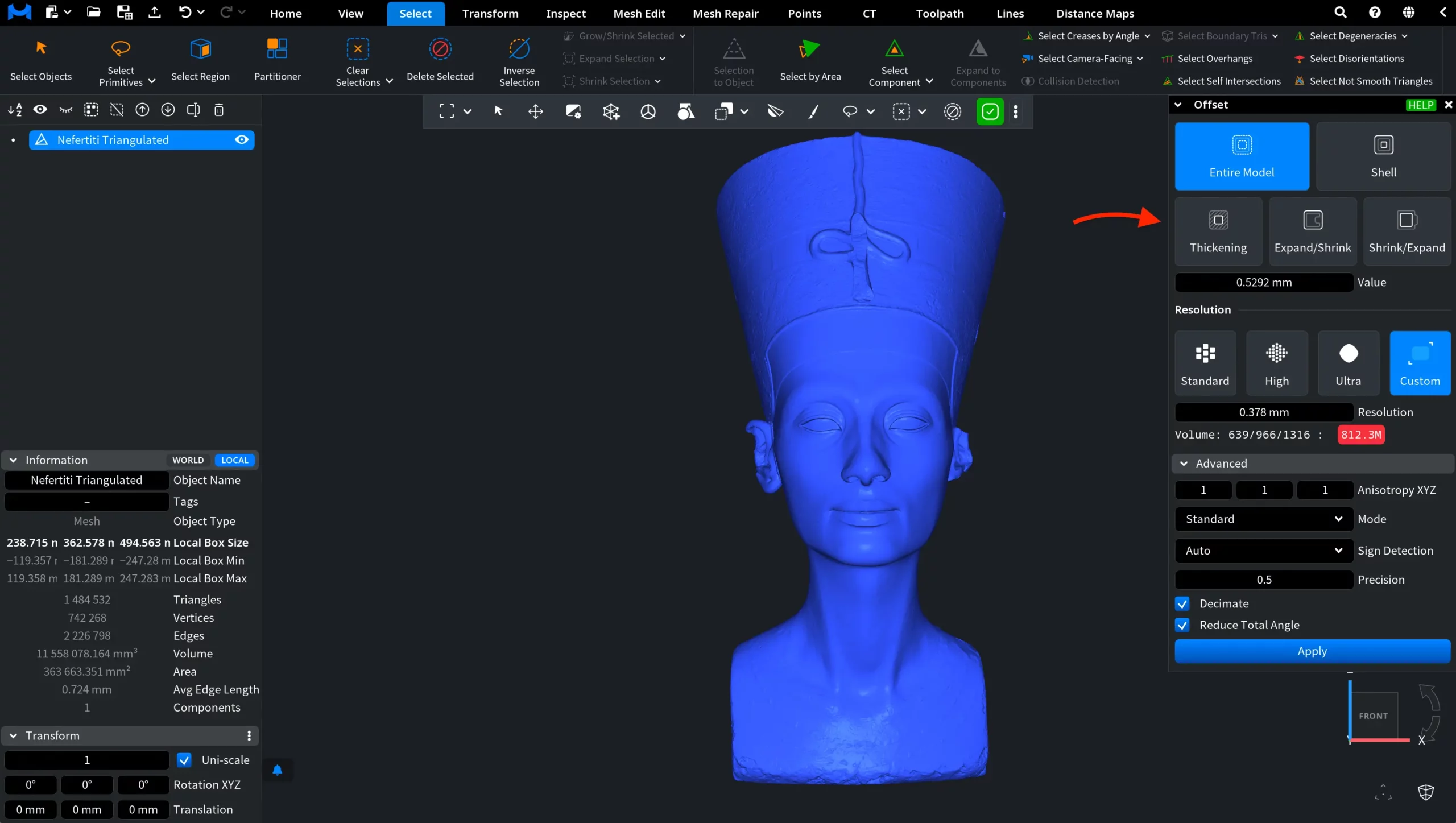This screenshot has height=823, width=1456.
Task: Select Custom resolution option
Action: 1420,363
